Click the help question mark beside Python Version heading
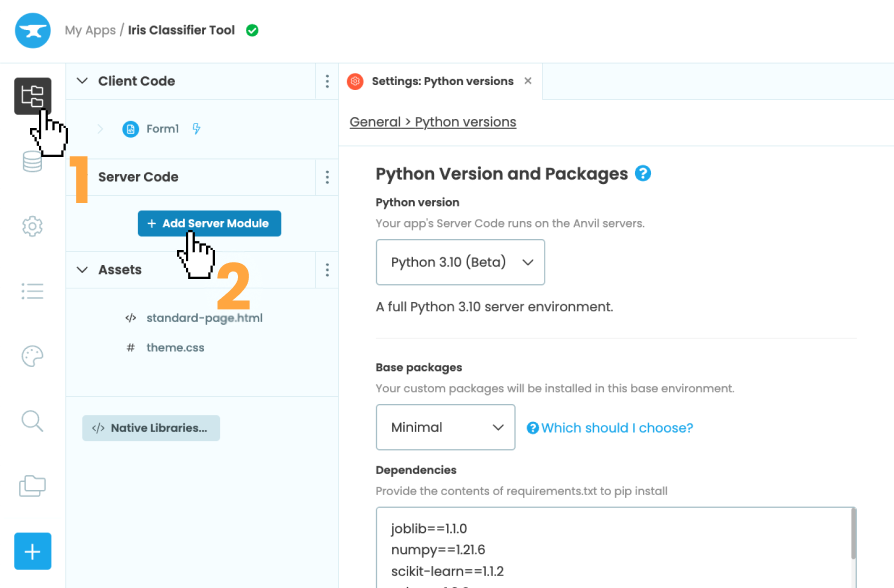 point(642,173)
